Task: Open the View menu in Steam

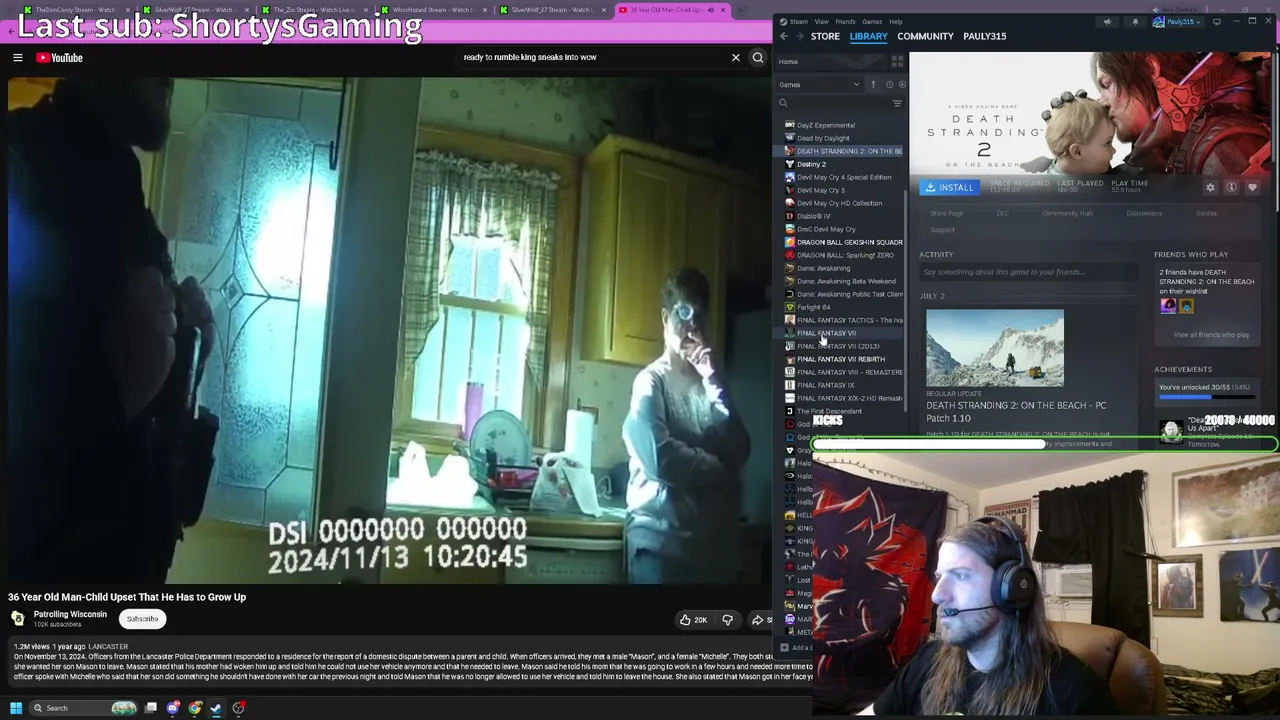Action: (x=821, y=21)
